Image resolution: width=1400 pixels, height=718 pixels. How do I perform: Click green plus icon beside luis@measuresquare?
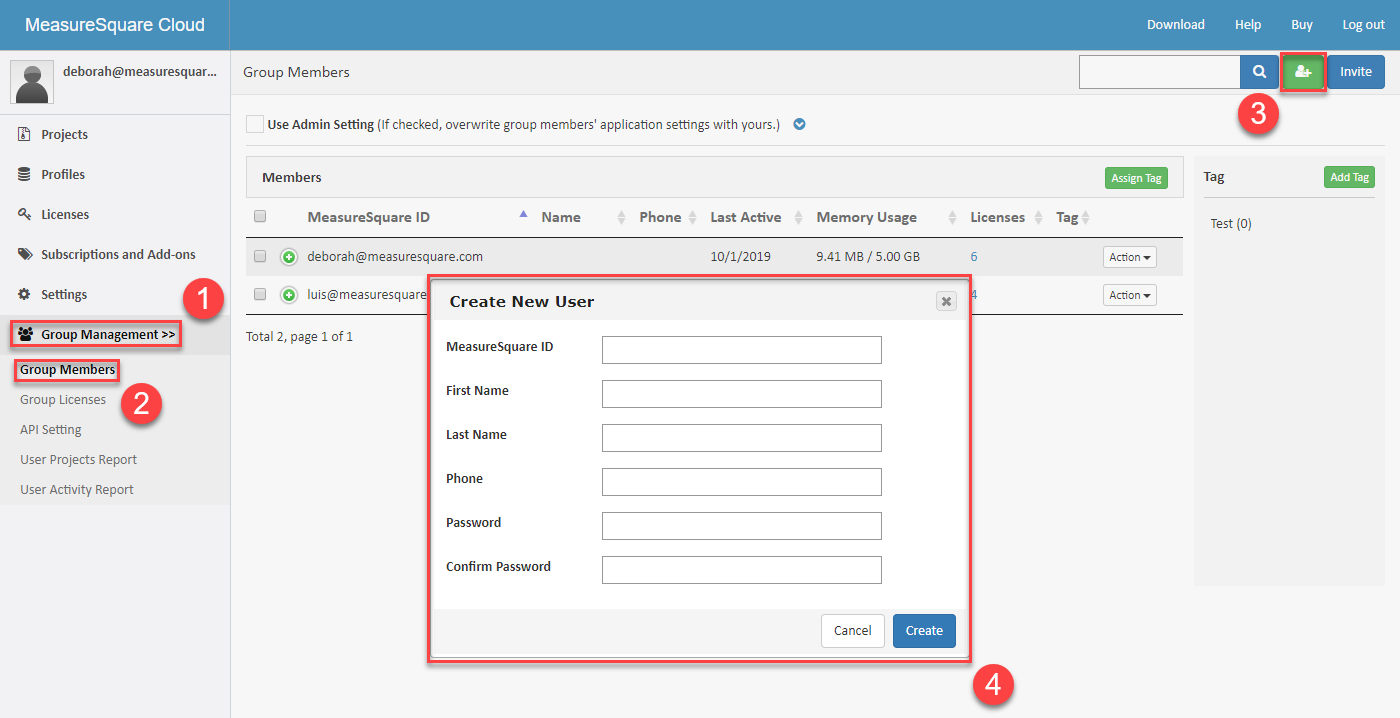click(x=289, y=295)
